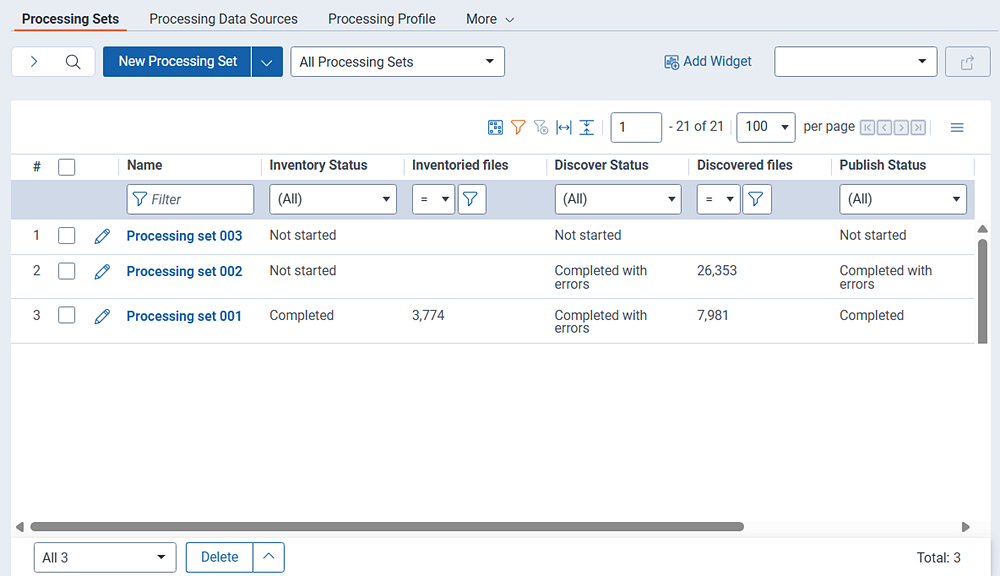Edit Processing set 003 using its pencil icon
Screen dimensions: 1000x576
pos(102,236)
